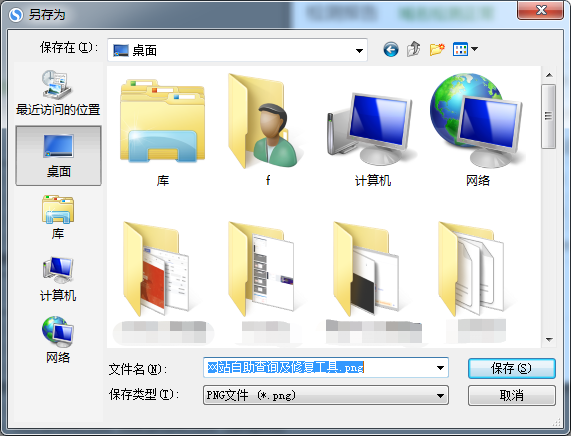Viewport: 571px width, 436px height.
Task: Select 网络 in the left sidebar
Action: coord(58,340)
